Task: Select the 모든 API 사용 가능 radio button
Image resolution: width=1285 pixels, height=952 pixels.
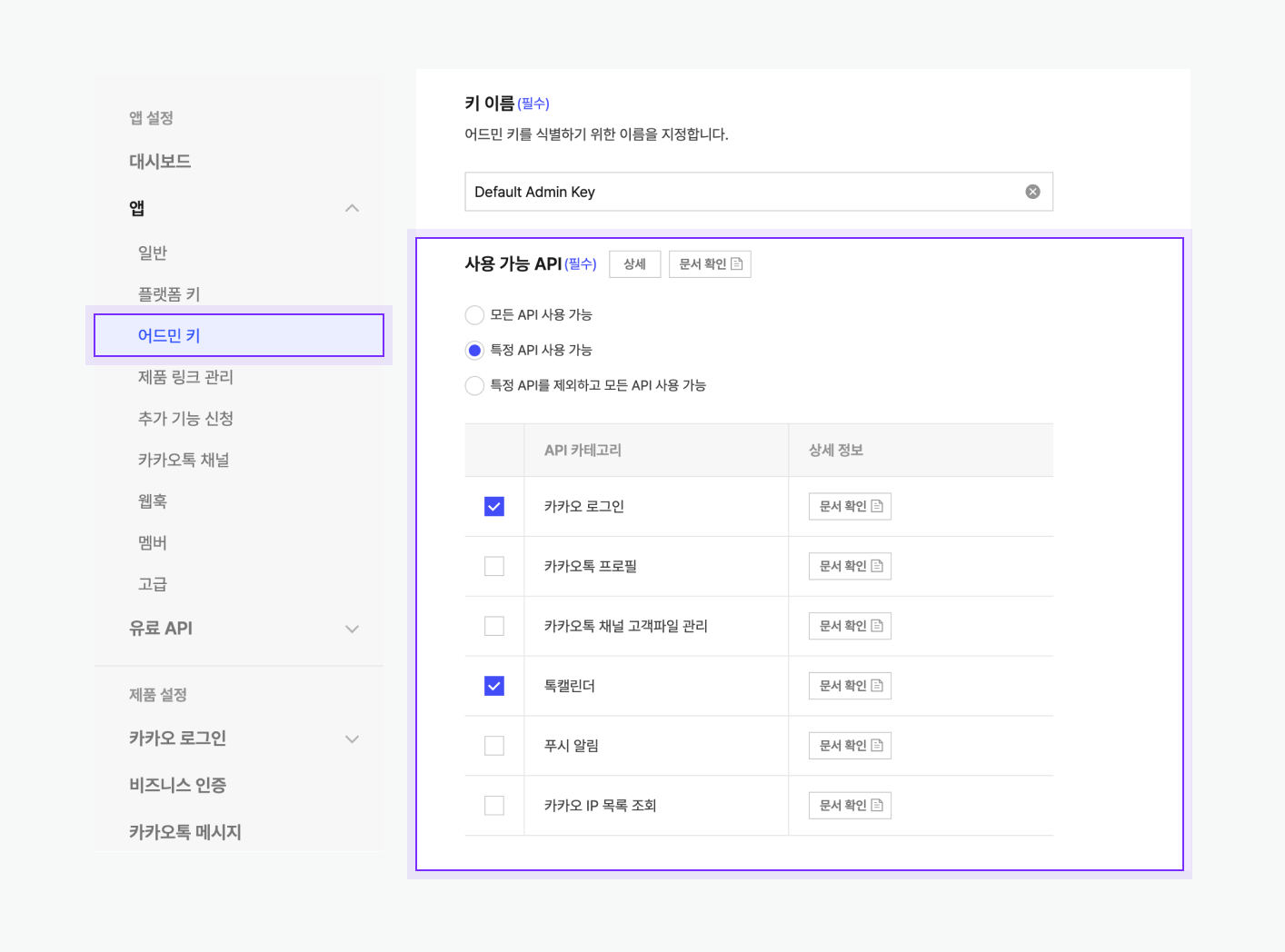Action: [x=473, y=314]
